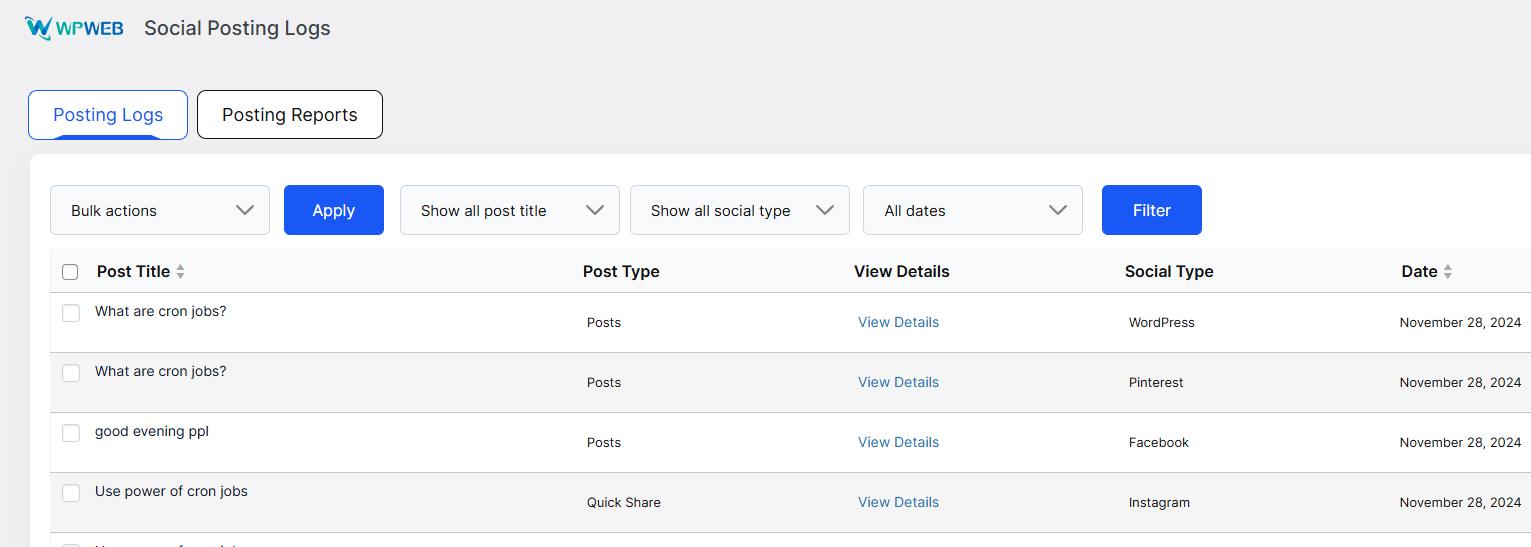Check the first 'What are cron jobs?' row
Screen dimensions: 1531x547
click(71, 313)
